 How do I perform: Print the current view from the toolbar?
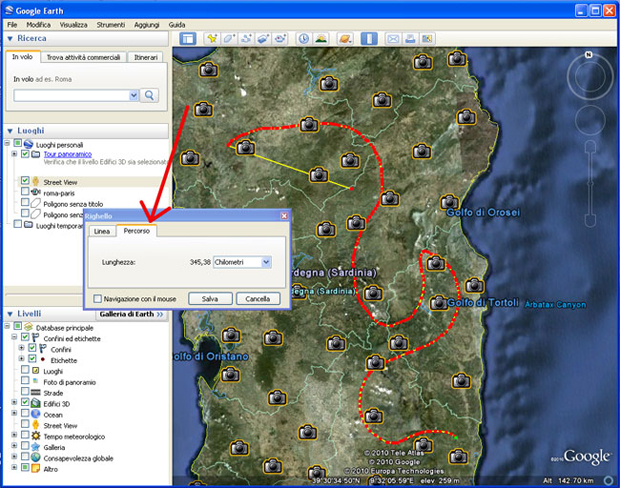tap(410, 39)
